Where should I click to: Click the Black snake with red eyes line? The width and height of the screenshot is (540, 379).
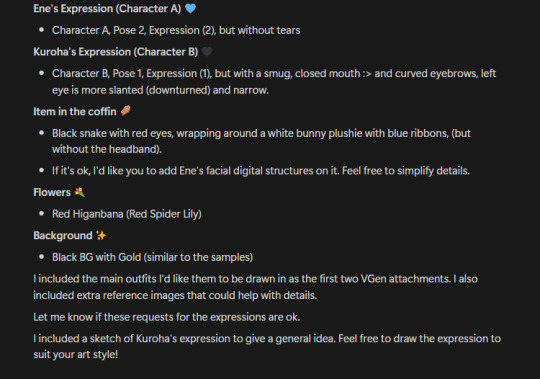click(261, 141)
